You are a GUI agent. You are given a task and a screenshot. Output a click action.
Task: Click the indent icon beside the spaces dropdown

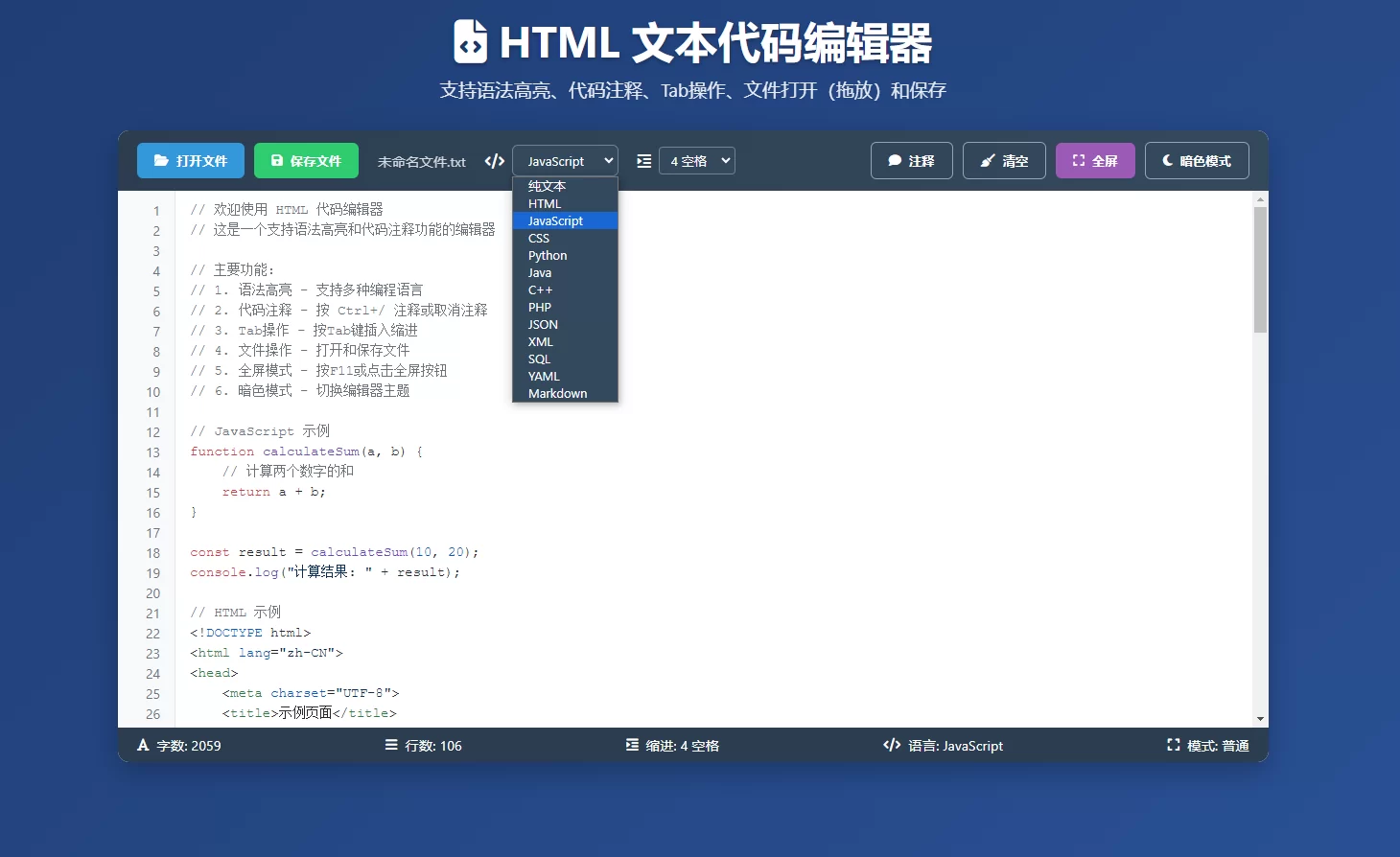(x=643, y=160)
